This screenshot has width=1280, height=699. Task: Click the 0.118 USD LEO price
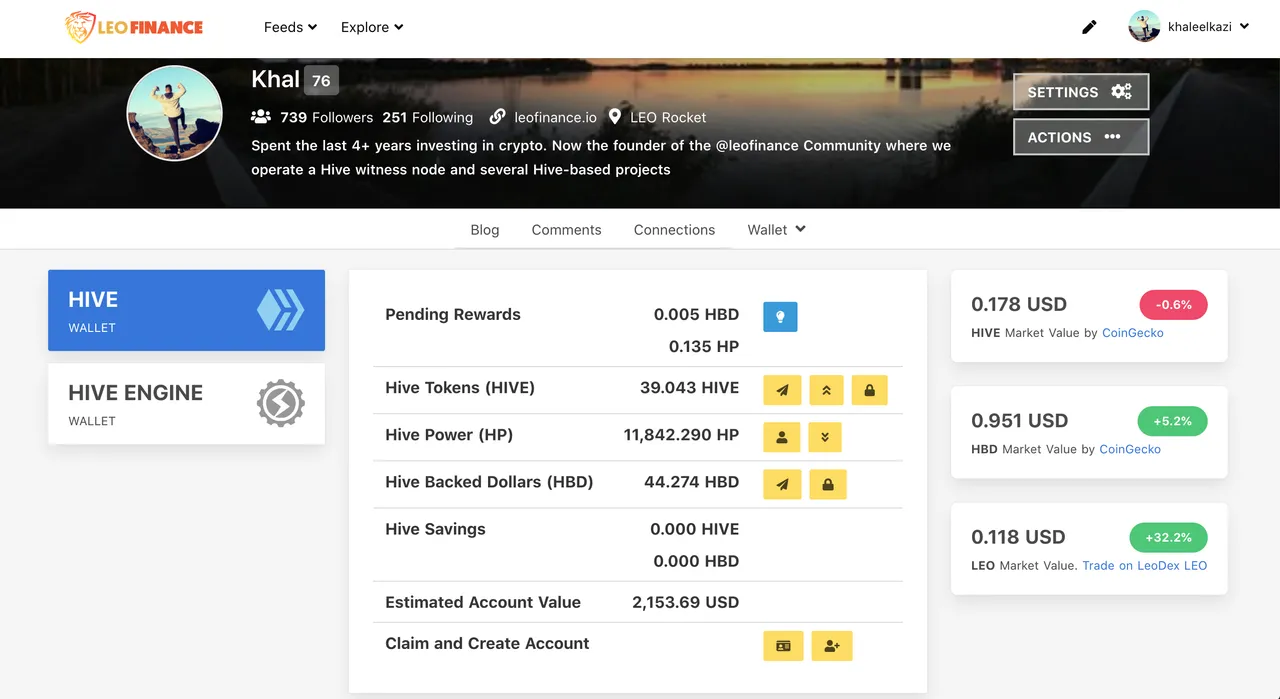pyautogui.click(x=1018, y=536)
